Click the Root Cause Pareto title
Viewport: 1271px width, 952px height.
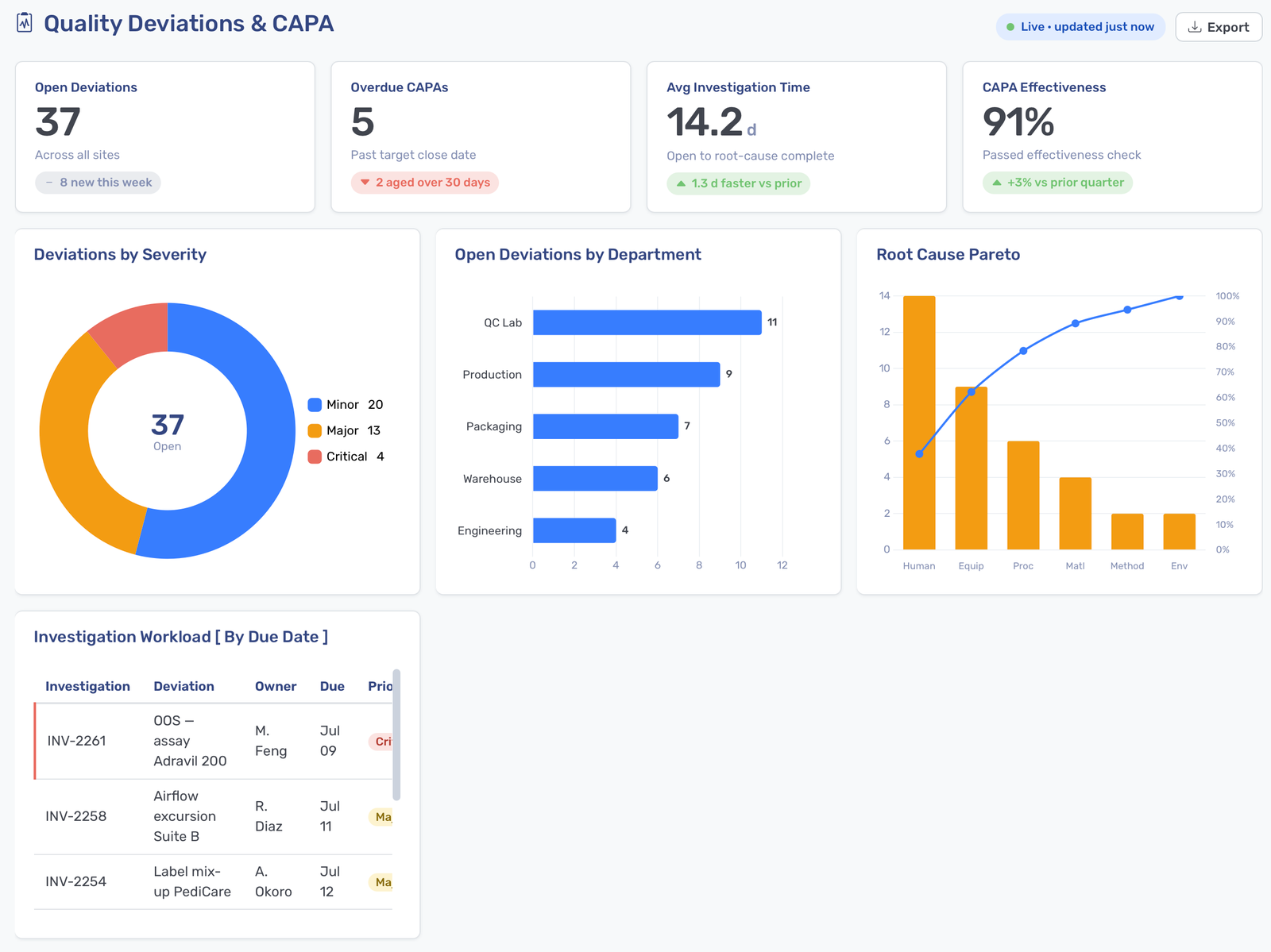(948, 255)
